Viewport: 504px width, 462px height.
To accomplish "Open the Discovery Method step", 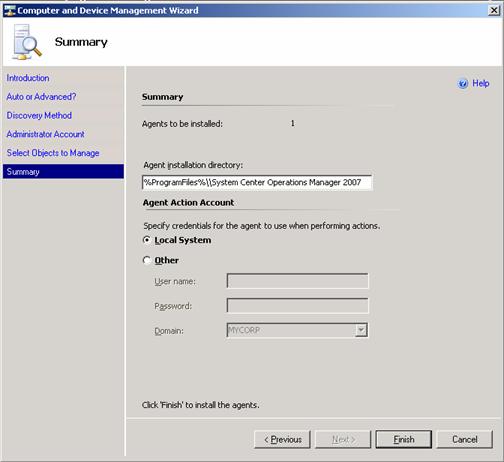I will click(x=39, y=115).
